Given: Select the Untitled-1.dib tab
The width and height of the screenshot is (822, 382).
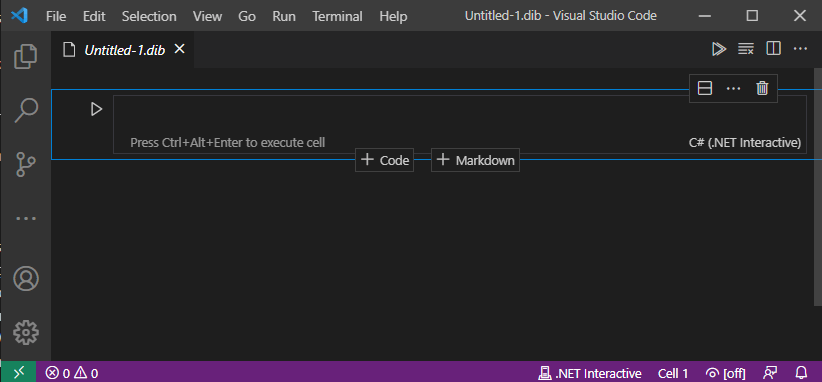Looking at the screenshot, I should 123,49.
